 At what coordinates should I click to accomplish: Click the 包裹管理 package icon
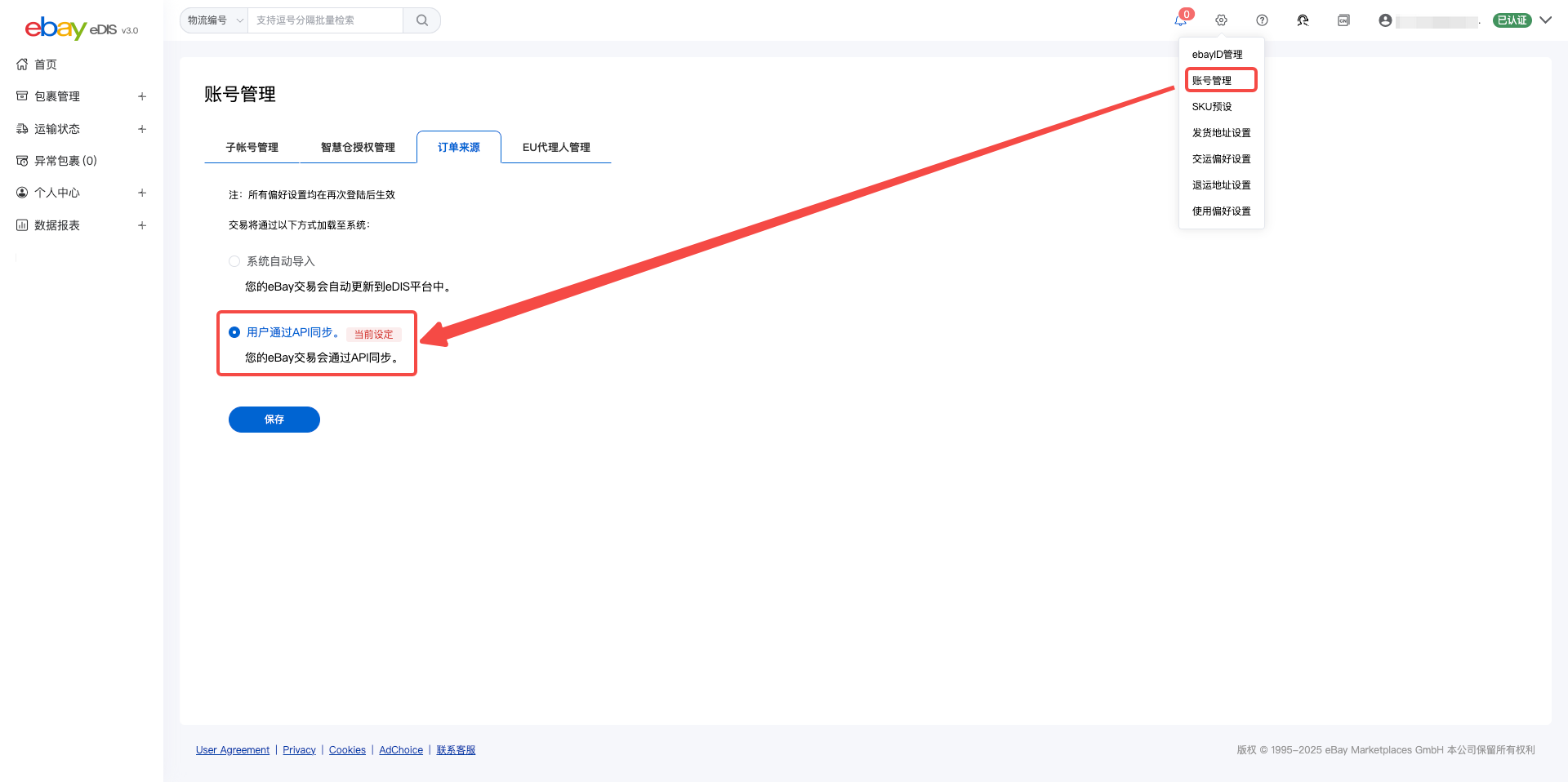point(22,96)
